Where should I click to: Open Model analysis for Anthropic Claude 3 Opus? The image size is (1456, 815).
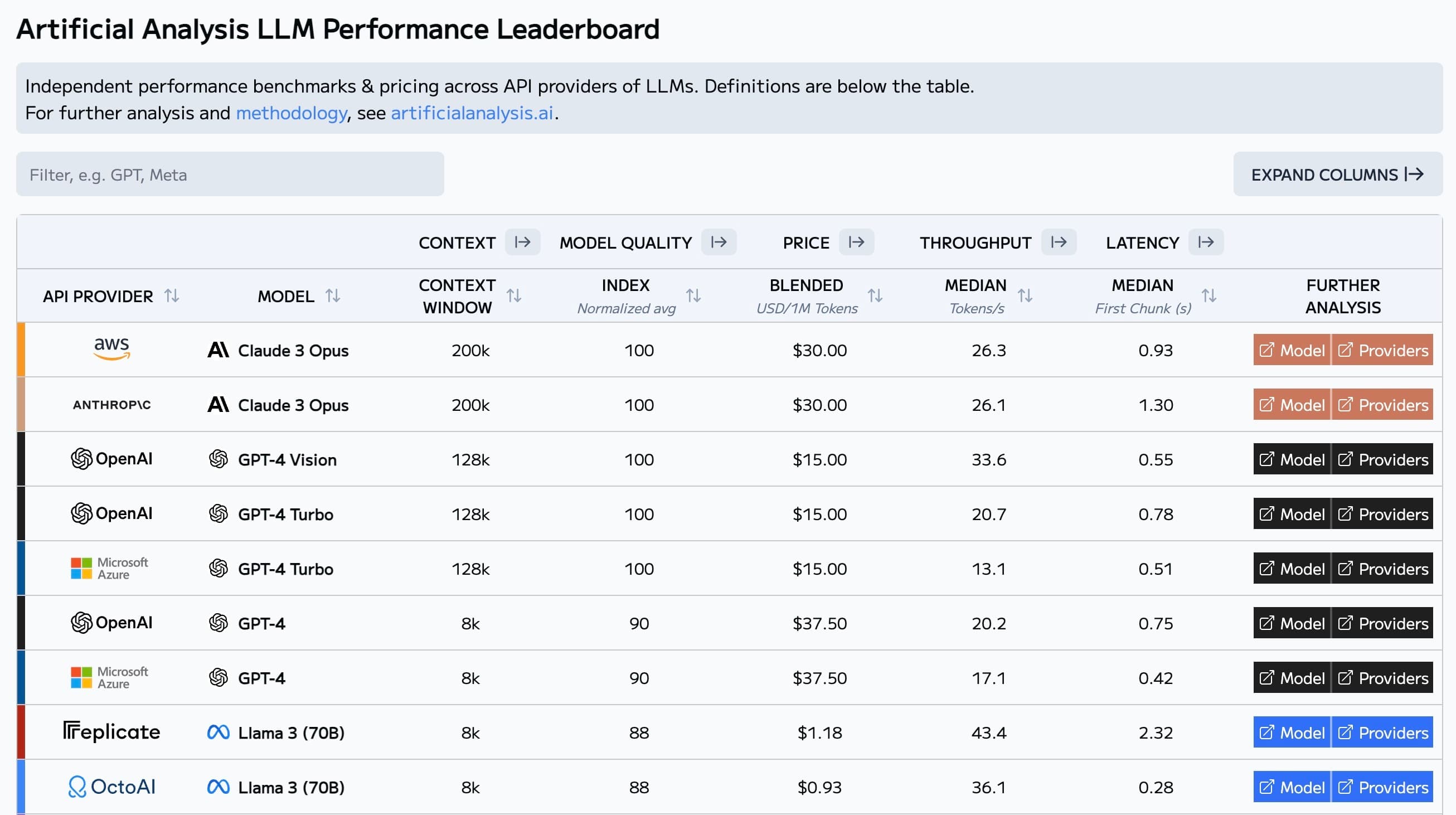tap(1292, 405)
